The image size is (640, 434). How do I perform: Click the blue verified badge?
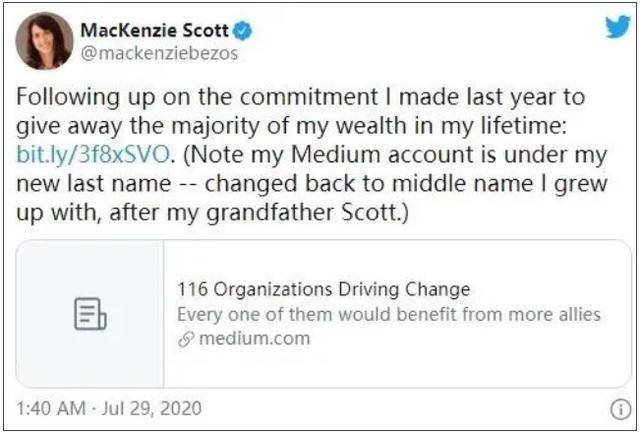[x=242, y=31]
